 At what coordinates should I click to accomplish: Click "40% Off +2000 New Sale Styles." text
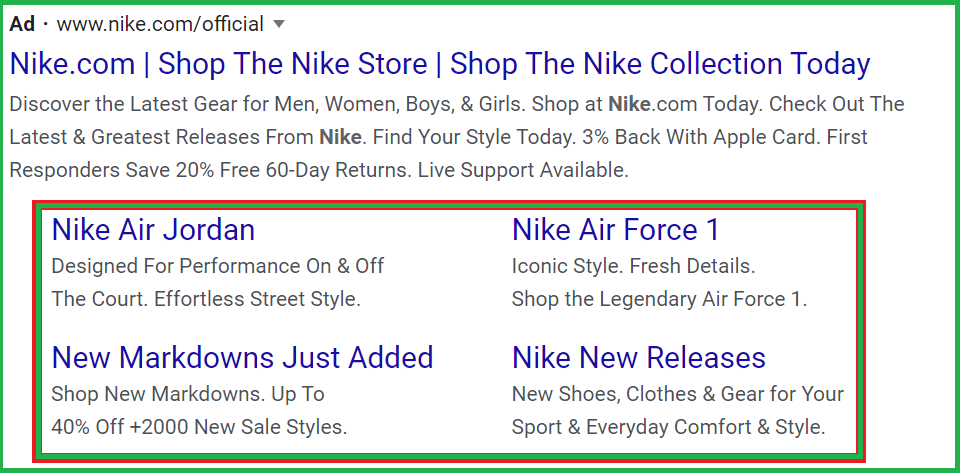pos(199,427)
